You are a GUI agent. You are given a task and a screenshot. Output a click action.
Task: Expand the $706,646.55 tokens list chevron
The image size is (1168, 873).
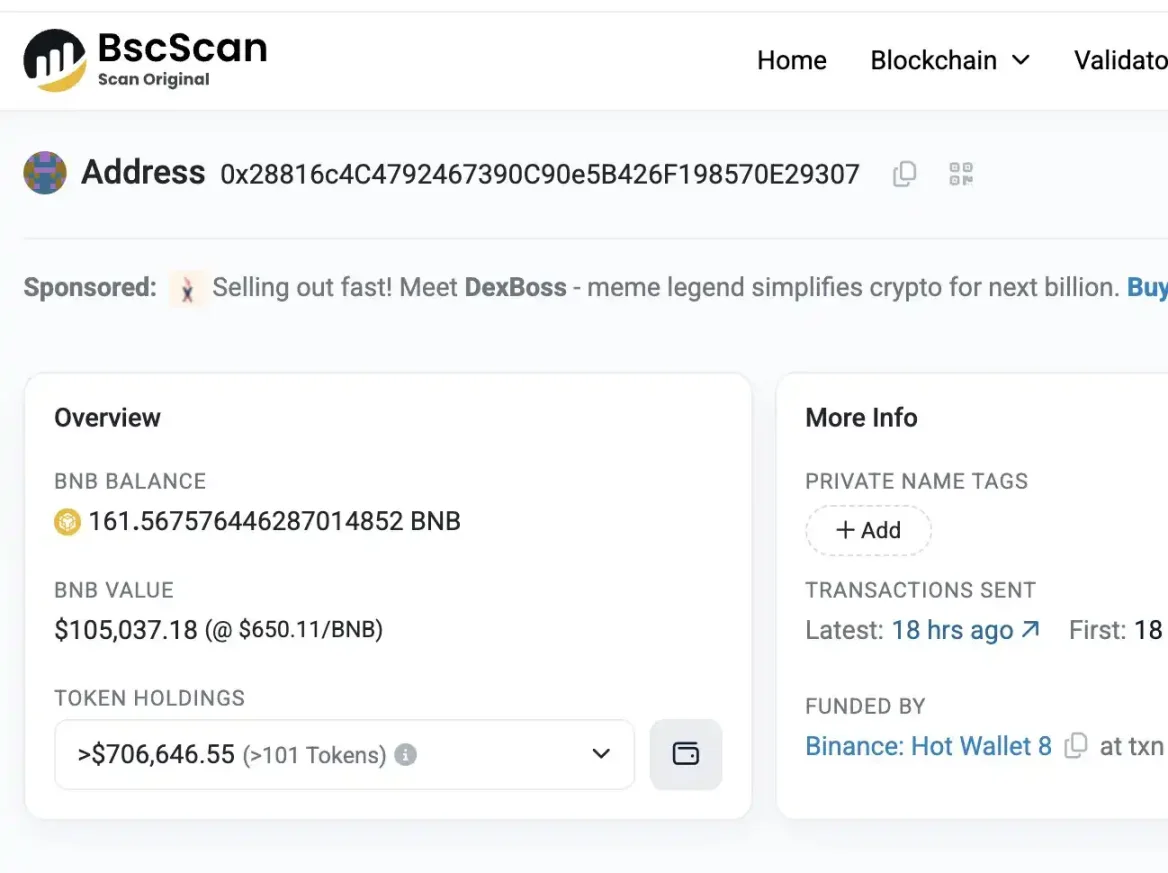601,755
